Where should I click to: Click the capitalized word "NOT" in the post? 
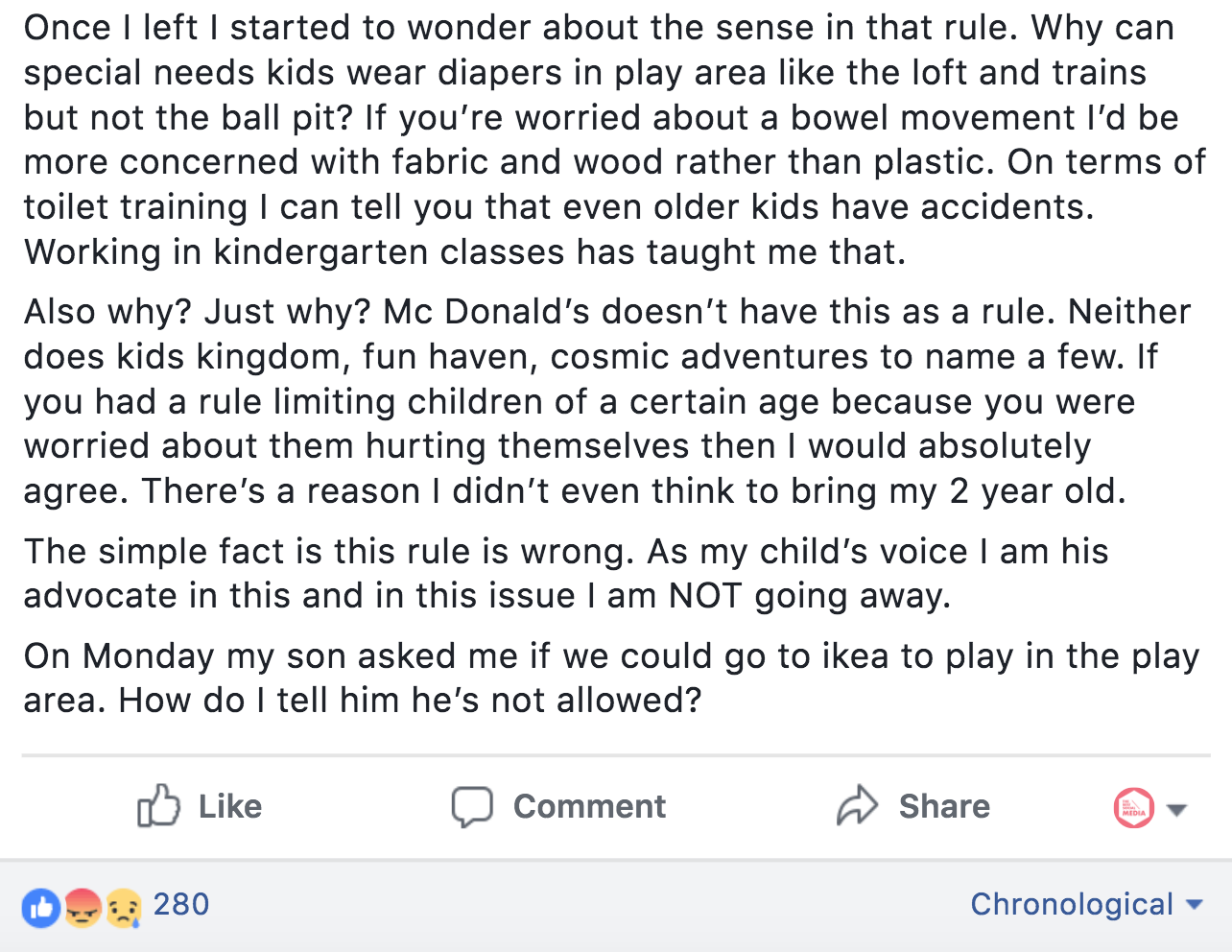point(705,596)
